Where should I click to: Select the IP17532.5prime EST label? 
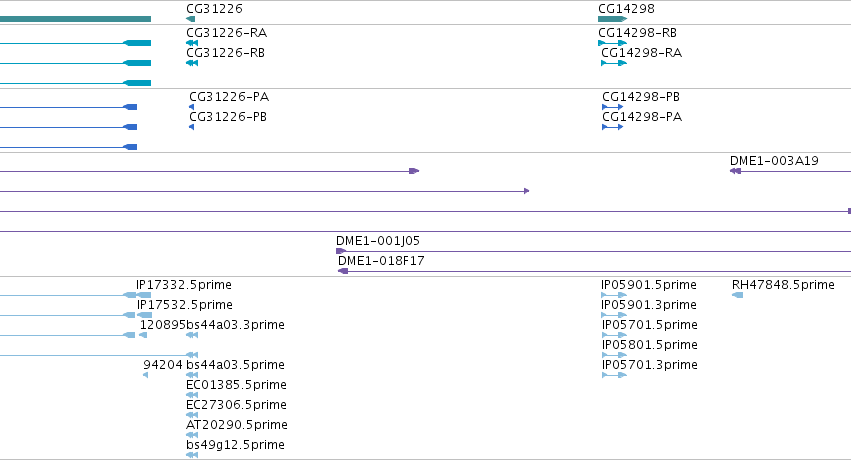coord(185,305)
